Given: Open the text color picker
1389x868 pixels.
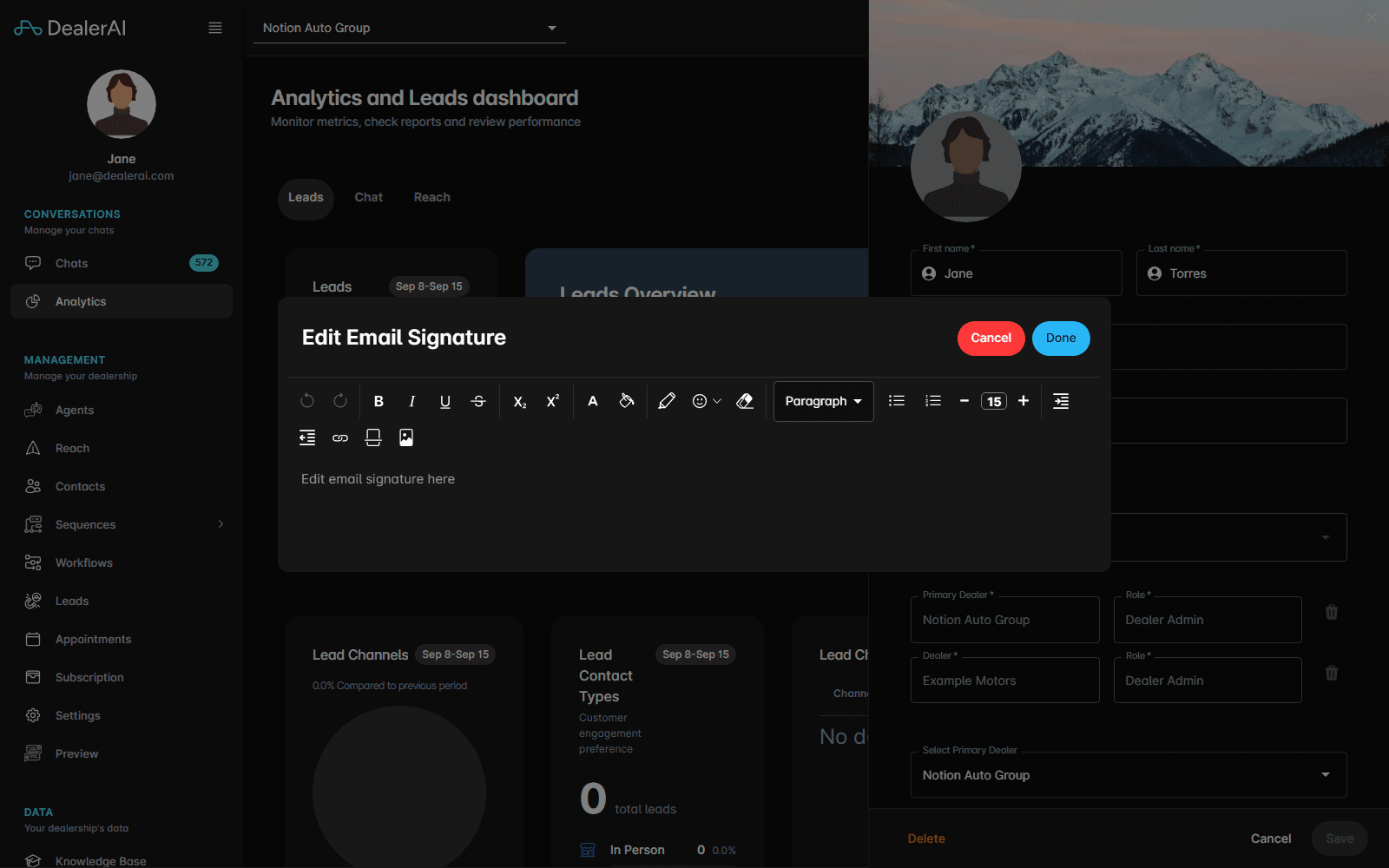Looking at the screenshot, I should point(593,401).
